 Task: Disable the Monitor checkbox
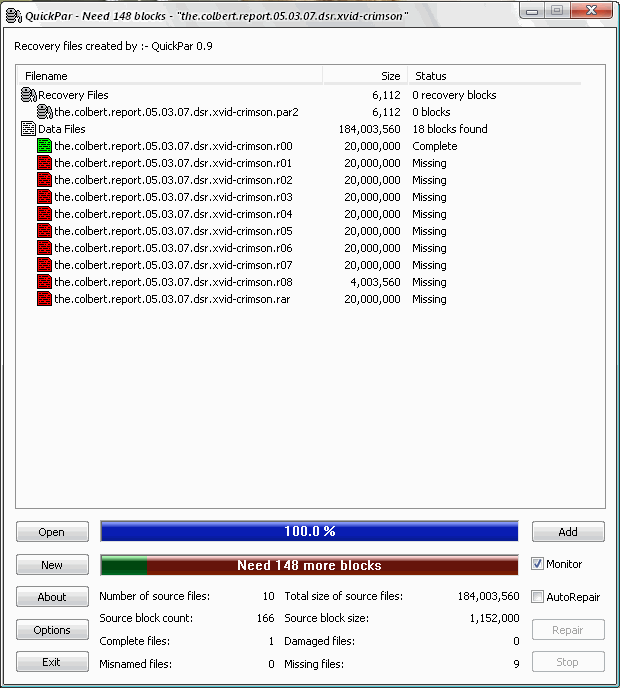click(537, 564)
